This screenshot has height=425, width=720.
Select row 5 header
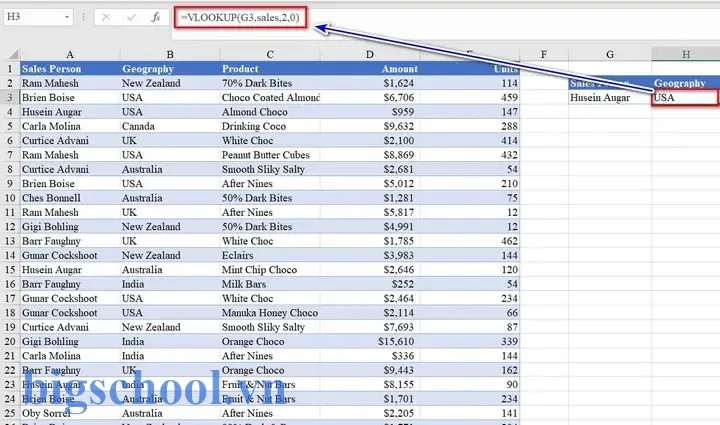tap(10, 126)
